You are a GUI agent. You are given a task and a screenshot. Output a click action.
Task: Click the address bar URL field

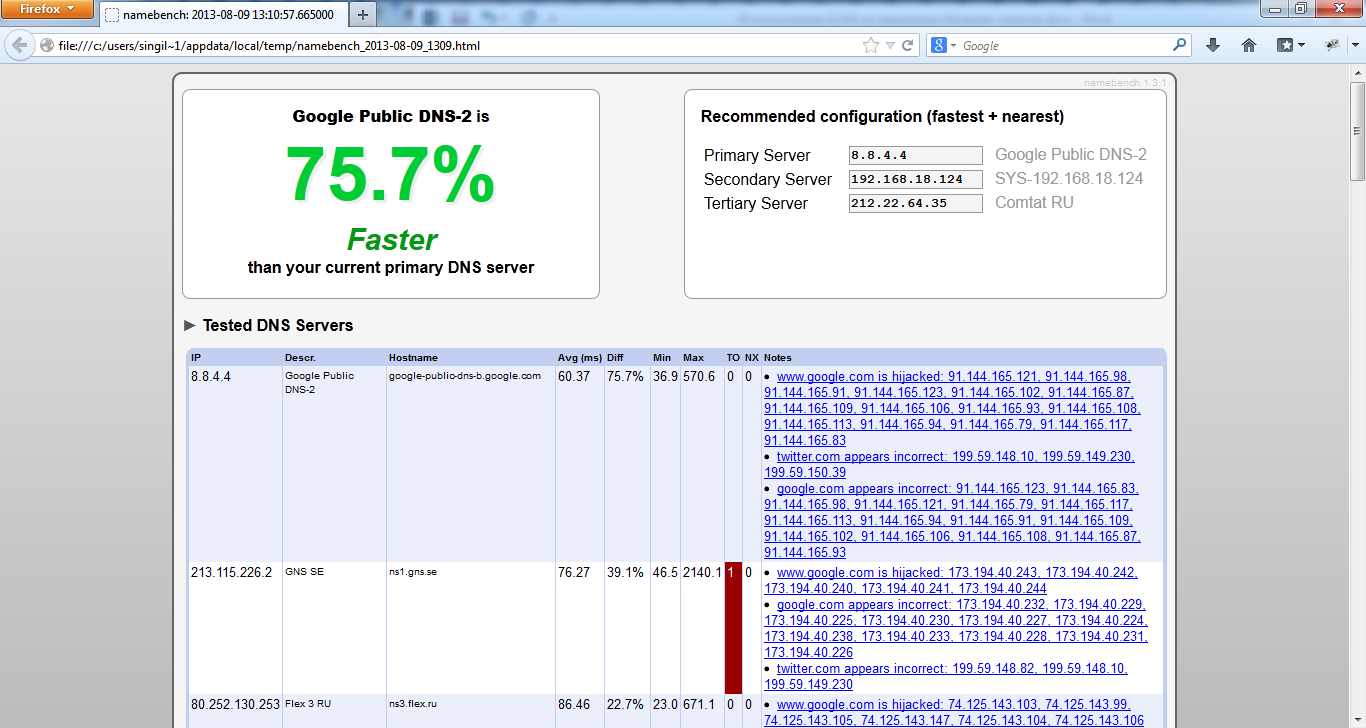click(450, 45)
